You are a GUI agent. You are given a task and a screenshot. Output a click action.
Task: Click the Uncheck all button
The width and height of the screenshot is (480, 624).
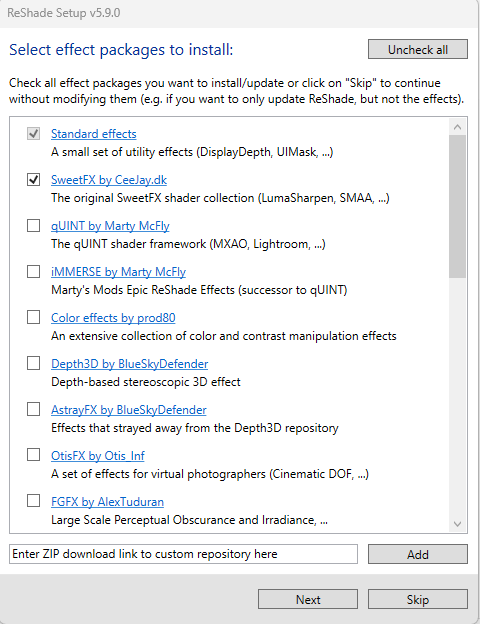point(418,49)
